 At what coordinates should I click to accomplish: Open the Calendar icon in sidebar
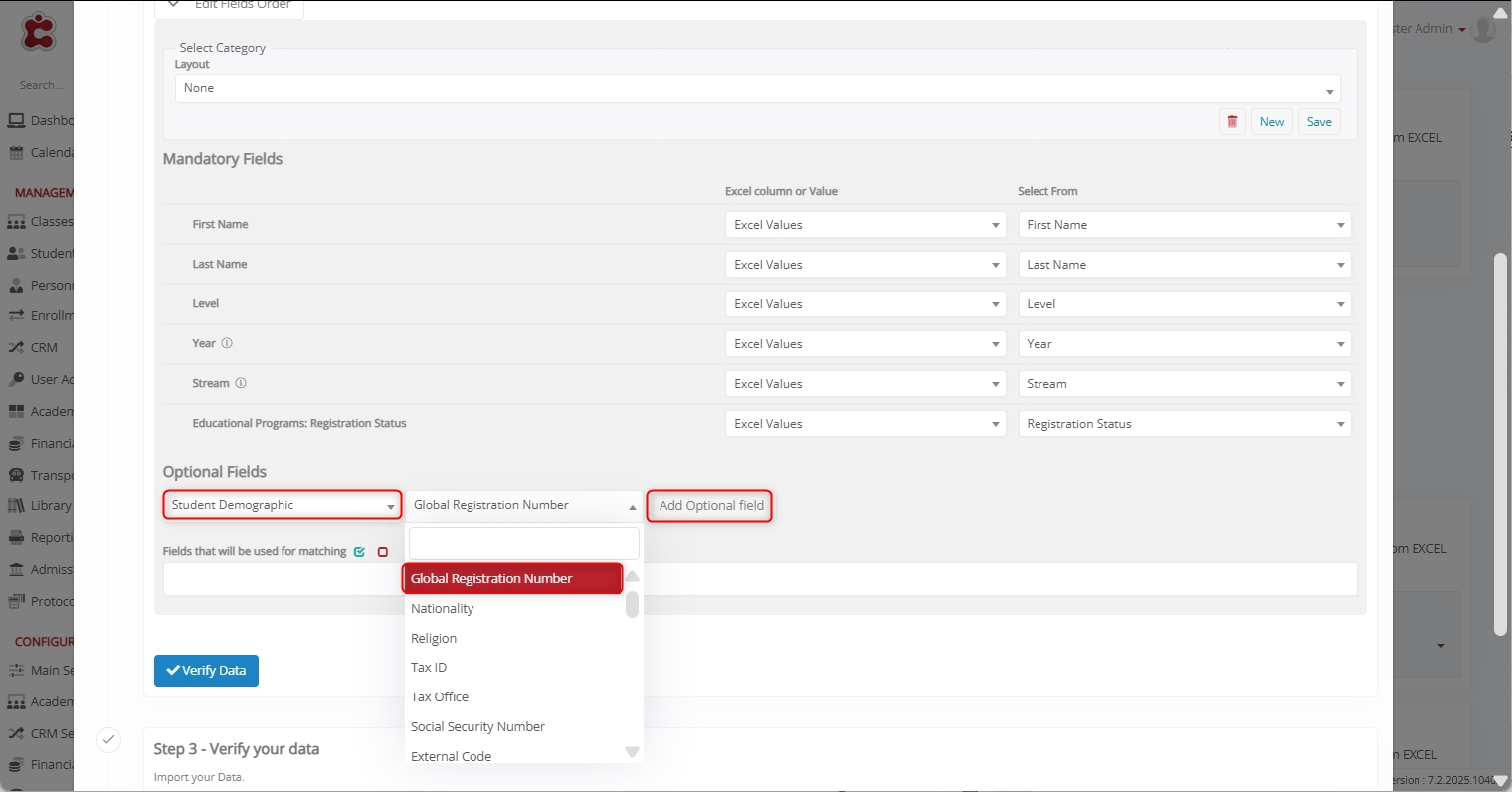click(x=16, y=153)
